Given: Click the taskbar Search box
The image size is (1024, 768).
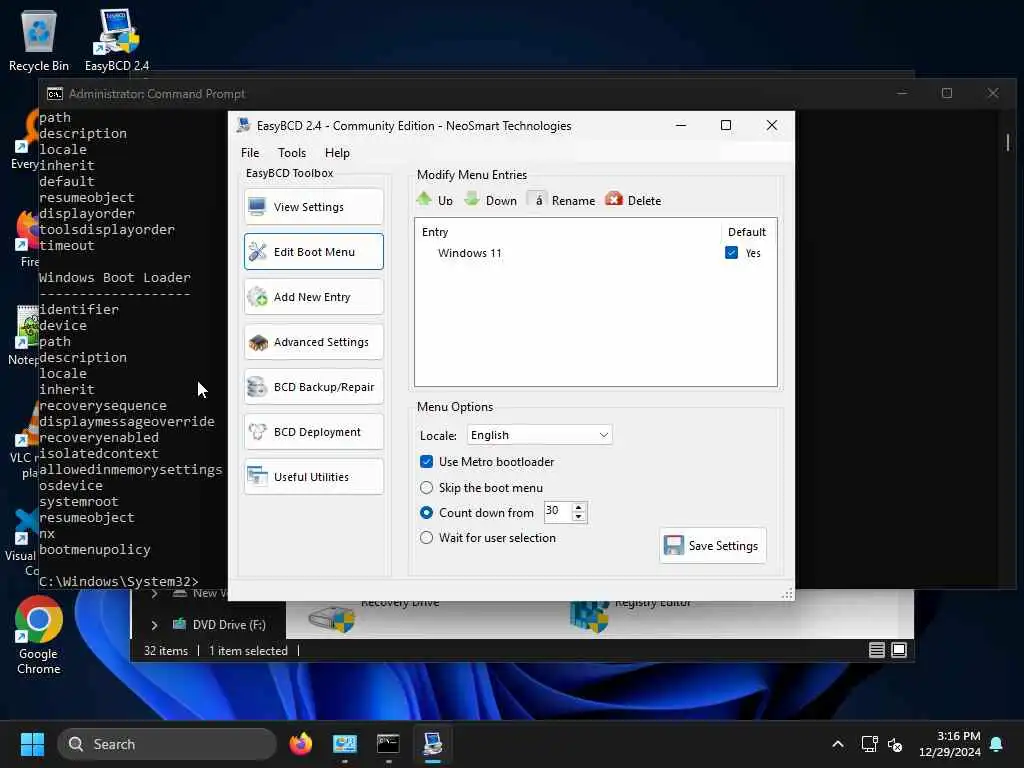Looking at the screenshot, I should click(167, 744).
